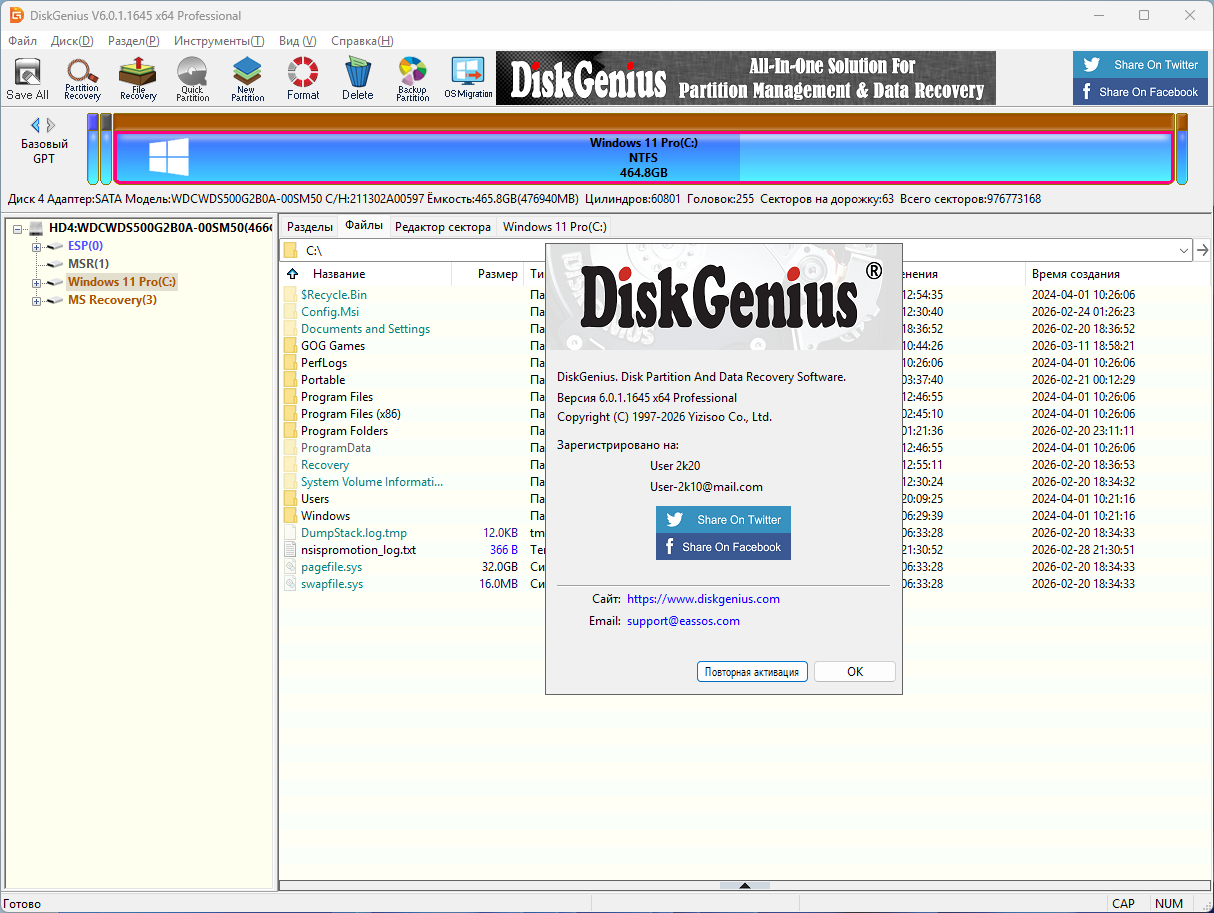1214x913 pixels.
Task: Open the Справка menu
Action: [x=362, y=41]
